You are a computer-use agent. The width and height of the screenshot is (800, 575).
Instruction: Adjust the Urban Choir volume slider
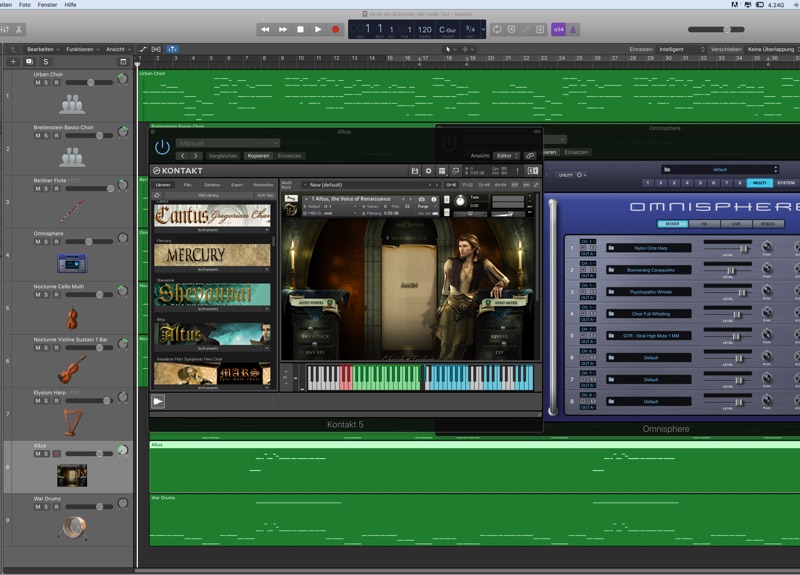tap(89, 83)
